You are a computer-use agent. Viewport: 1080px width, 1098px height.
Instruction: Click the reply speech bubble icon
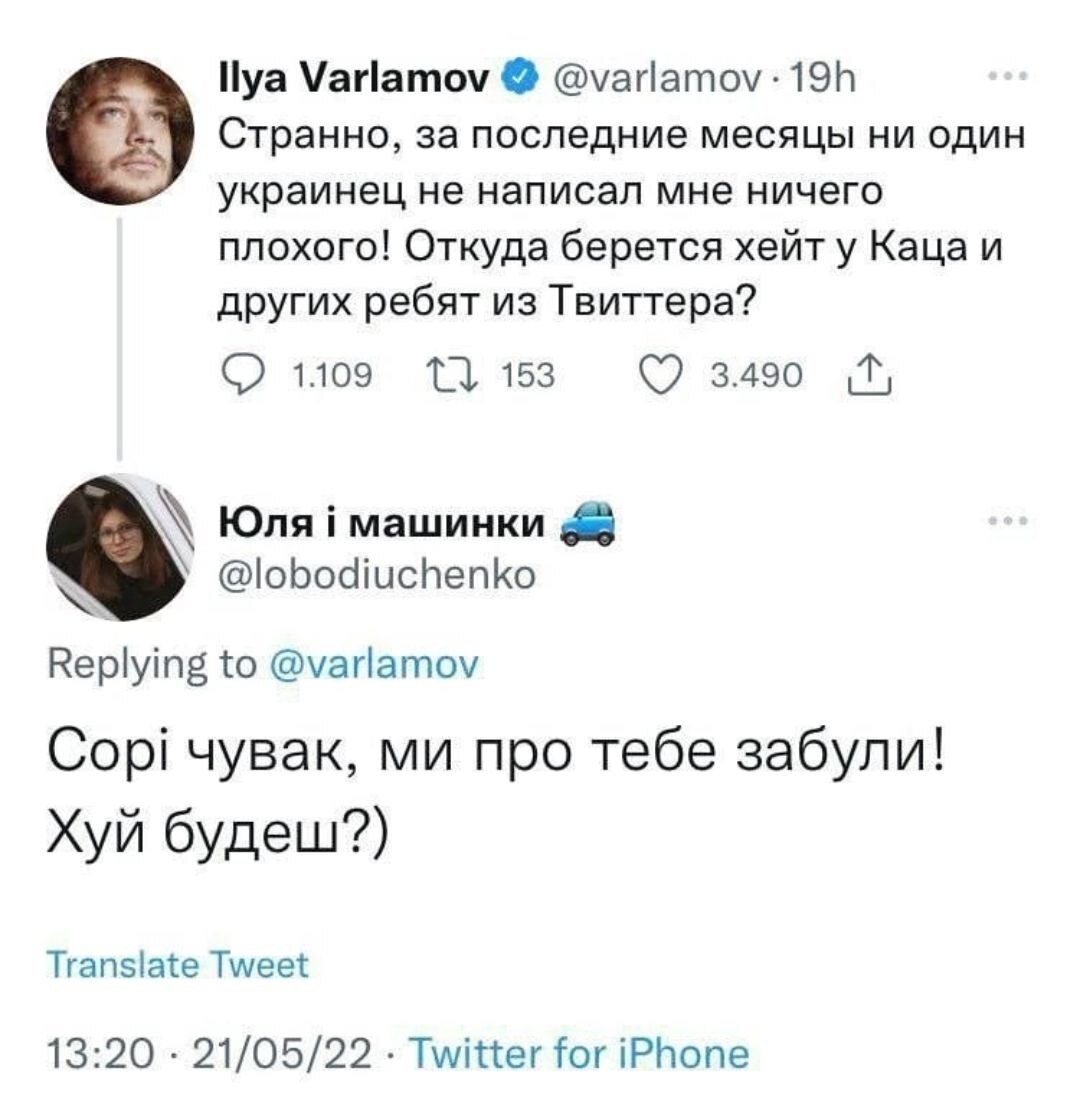240,375
